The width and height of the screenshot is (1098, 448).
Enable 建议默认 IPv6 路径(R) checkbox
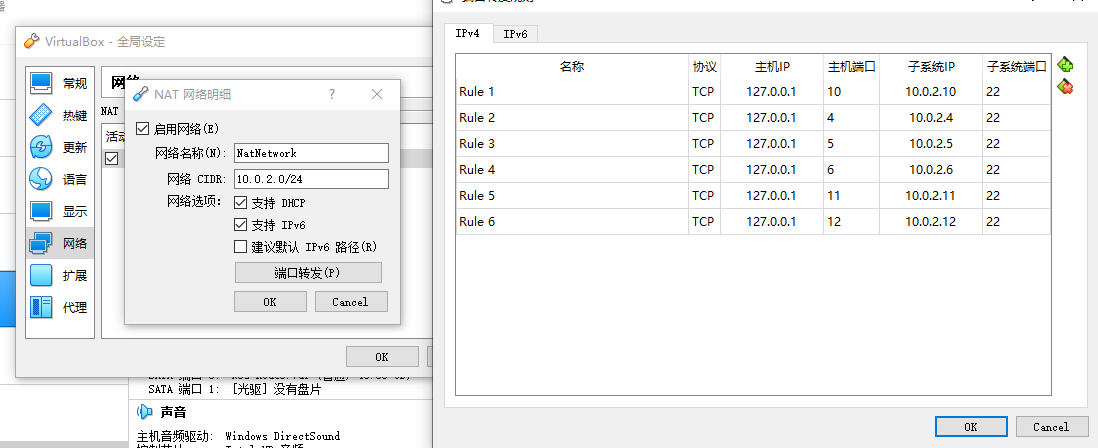tap(240, 246)
